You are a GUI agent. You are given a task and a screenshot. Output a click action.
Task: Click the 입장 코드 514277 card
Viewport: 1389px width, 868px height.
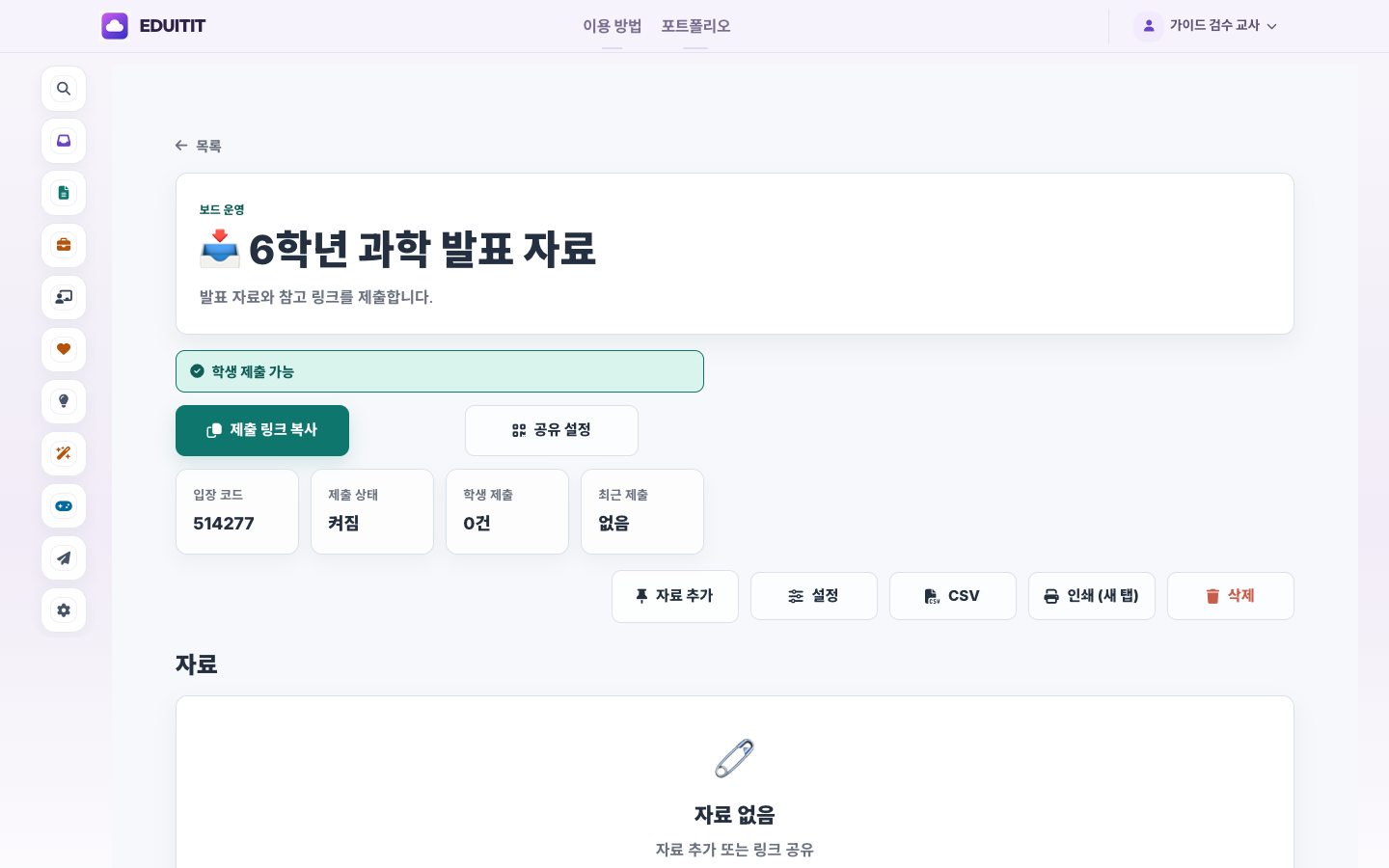[x=237, y=511]
